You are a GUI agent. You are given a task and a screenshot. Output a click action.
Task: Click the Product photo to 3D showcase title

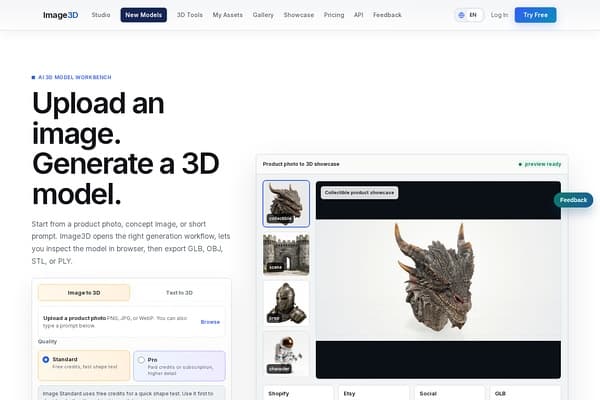(301, 164)
